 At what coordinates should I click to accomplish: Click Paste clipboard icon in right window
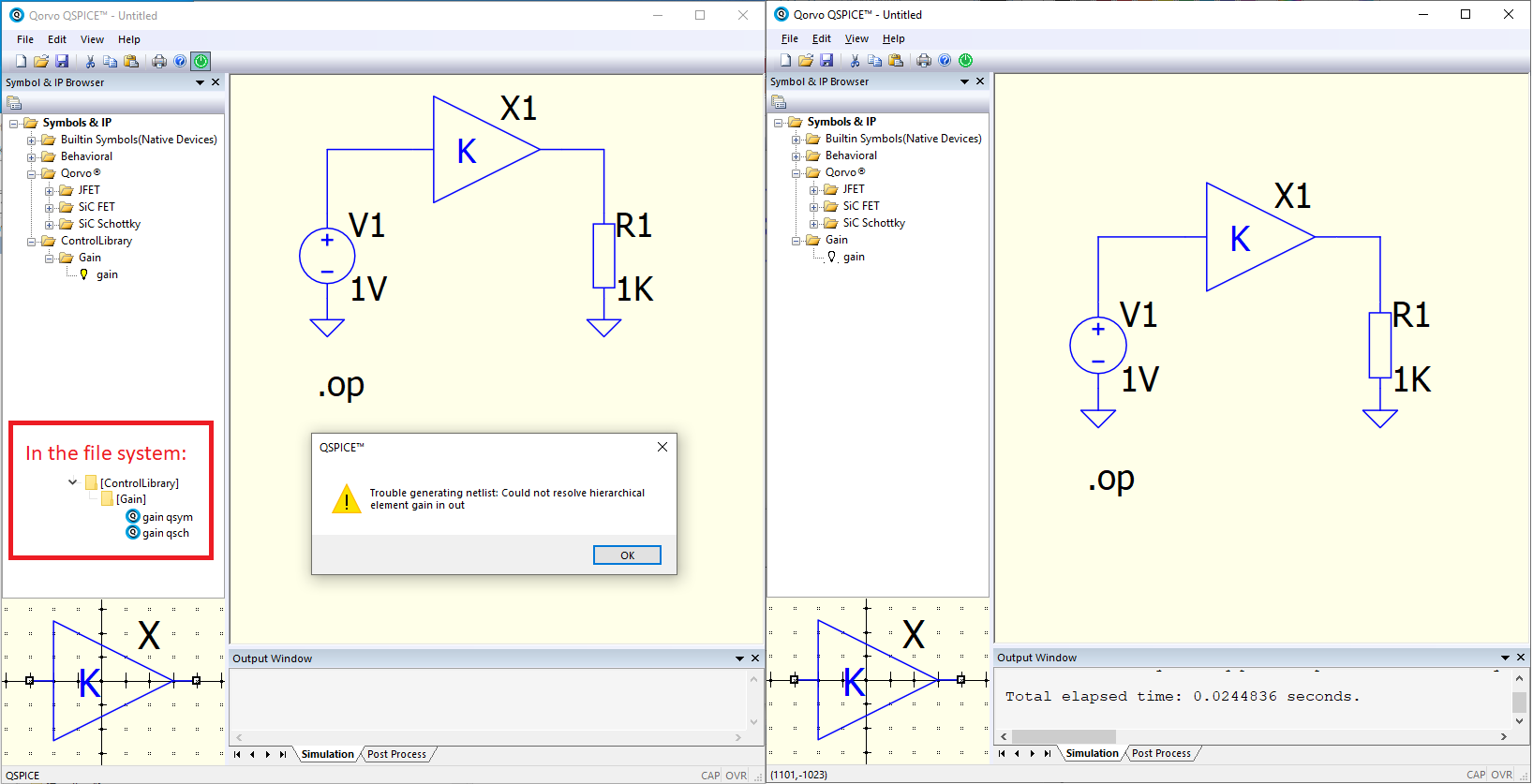[896, 60]
